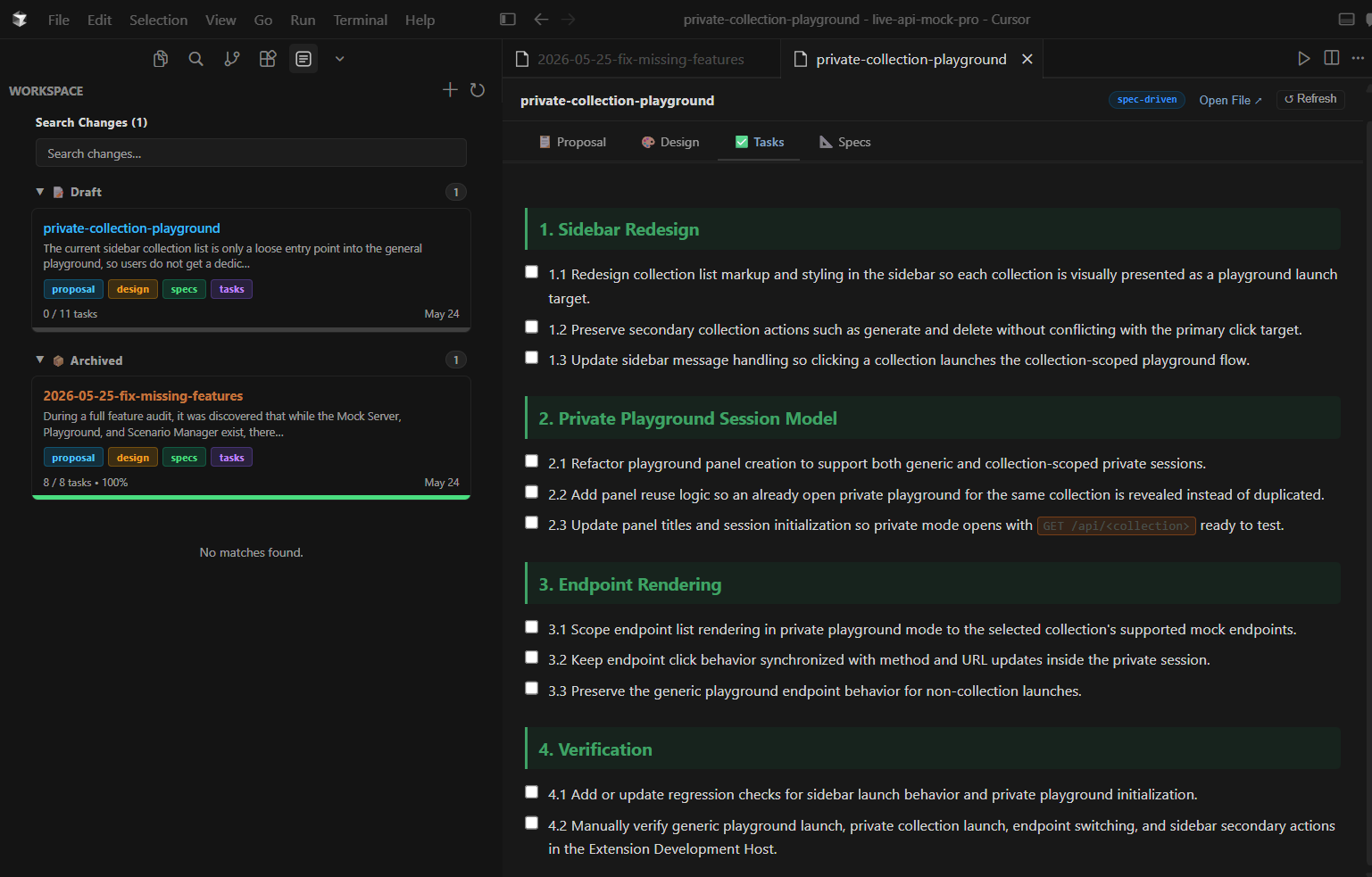Click the specs tag on private-collection-playground card
This screenshot has width=1372, height=877.
[x=184, y=289]
